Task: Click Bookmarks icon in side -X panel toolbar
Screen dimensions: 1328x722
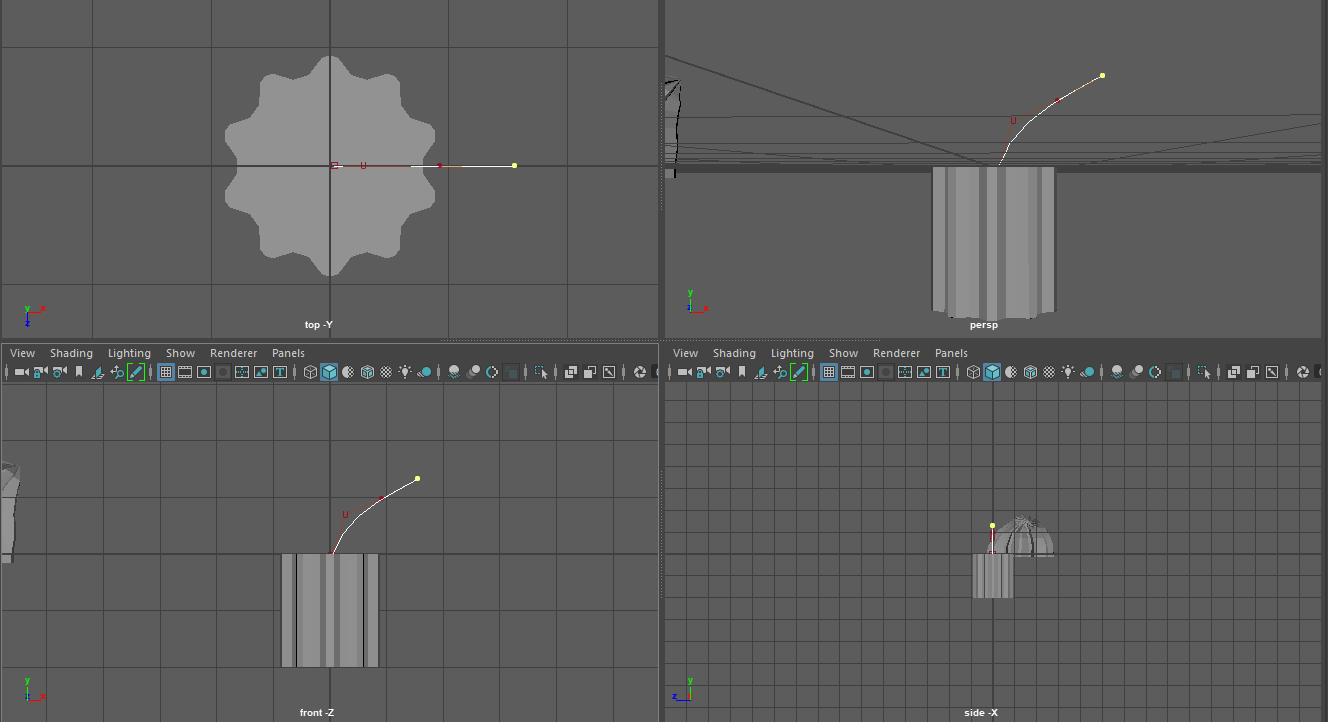Action: tap(742, 372)
